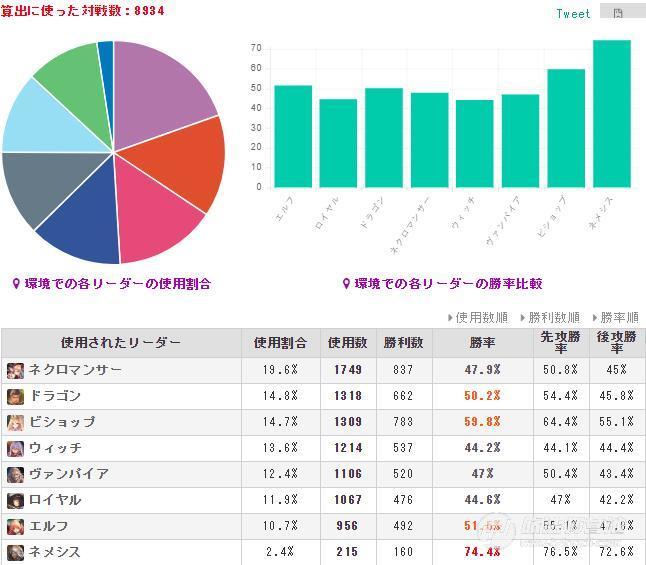Image resolution: width=646 pixels, height=565 pixels.
Task: Sort table by 使用数順
Action: [478, 317]
